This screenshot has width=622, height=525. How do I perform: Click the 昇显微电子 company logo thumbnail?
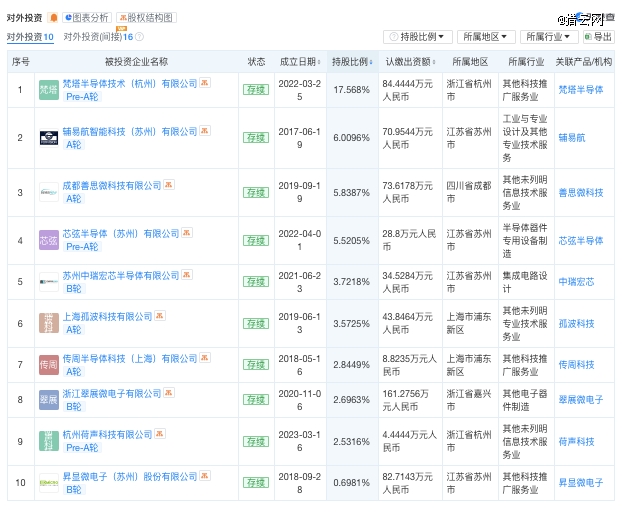pyautogui.click(x=49, y=483)
